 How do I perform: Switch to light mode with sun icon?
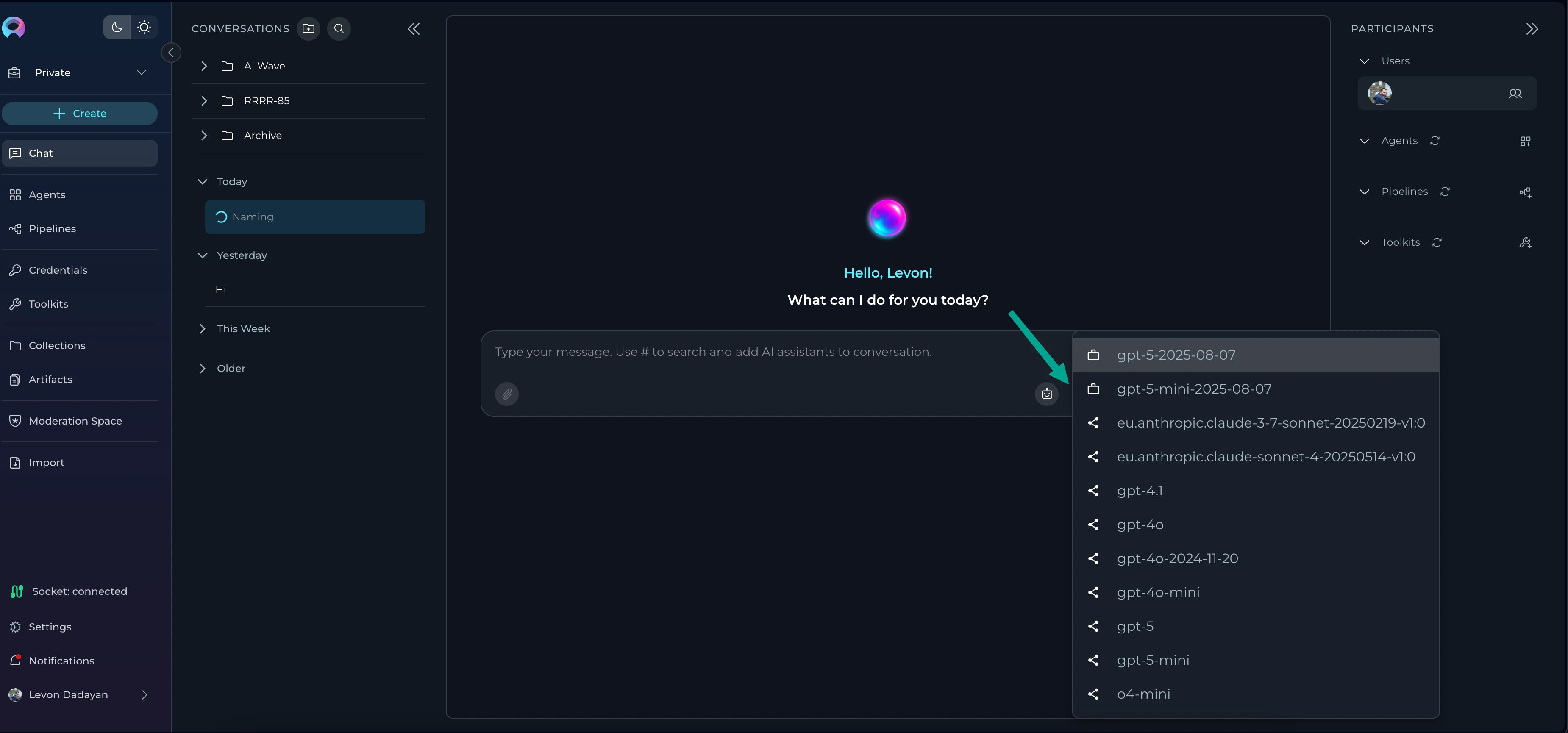pyautogui.click(x=144, y=28)
